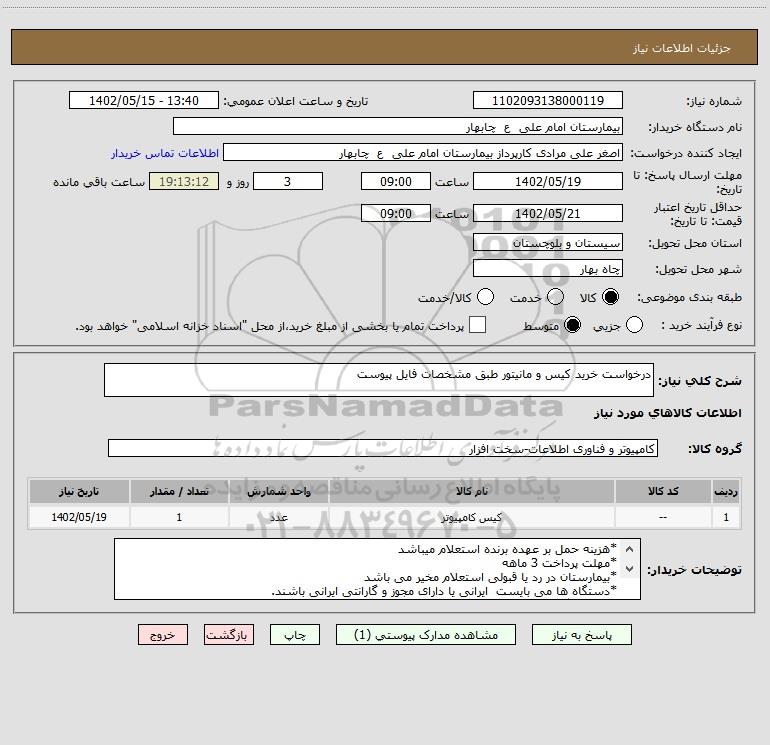Click the general description text box
Viewport: 770px width, 745px height.
(379, 380)
